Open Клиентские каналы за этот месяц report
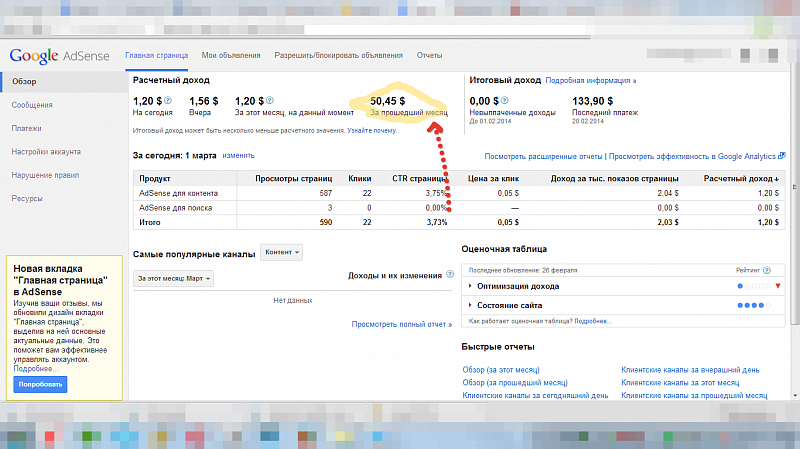The width and height of the screenshot is (800, 449). 680,382
